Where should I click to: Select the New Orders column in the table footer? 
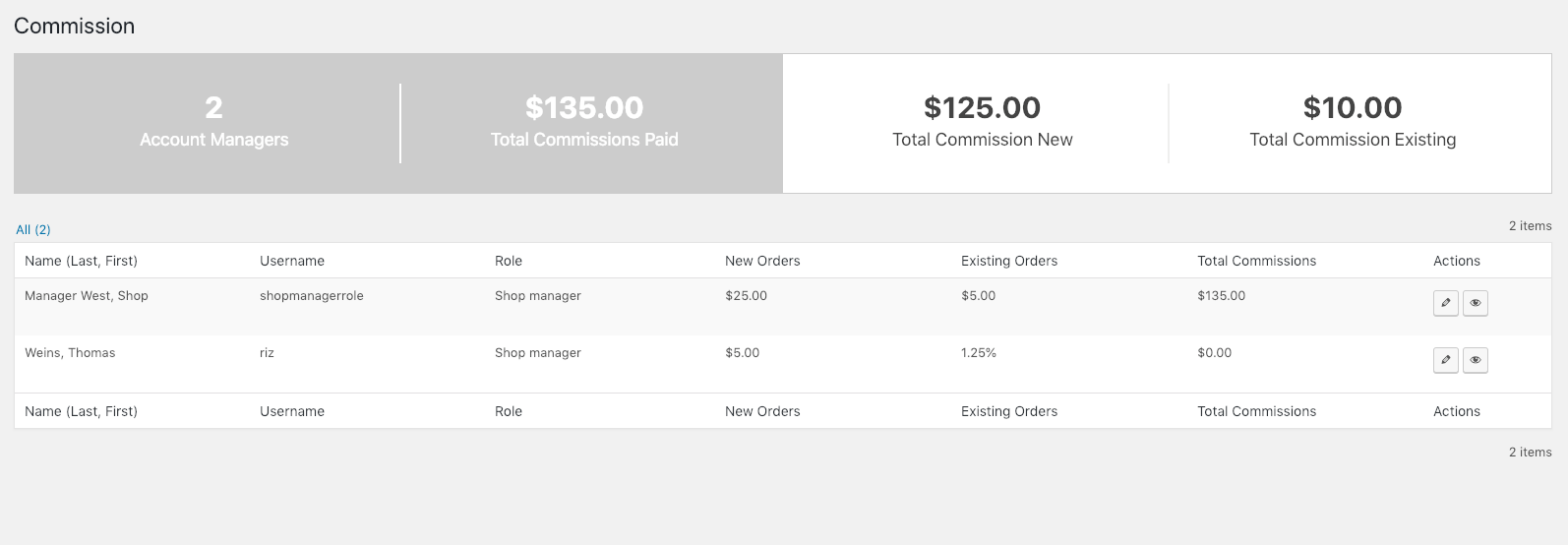pyautogui.click(x=762, y=411)
